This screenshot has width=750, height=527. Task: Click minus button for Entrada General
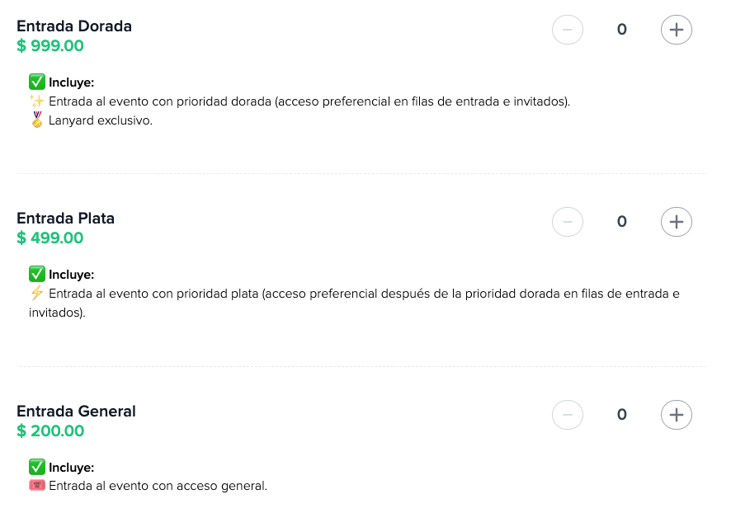pos(567,415)
